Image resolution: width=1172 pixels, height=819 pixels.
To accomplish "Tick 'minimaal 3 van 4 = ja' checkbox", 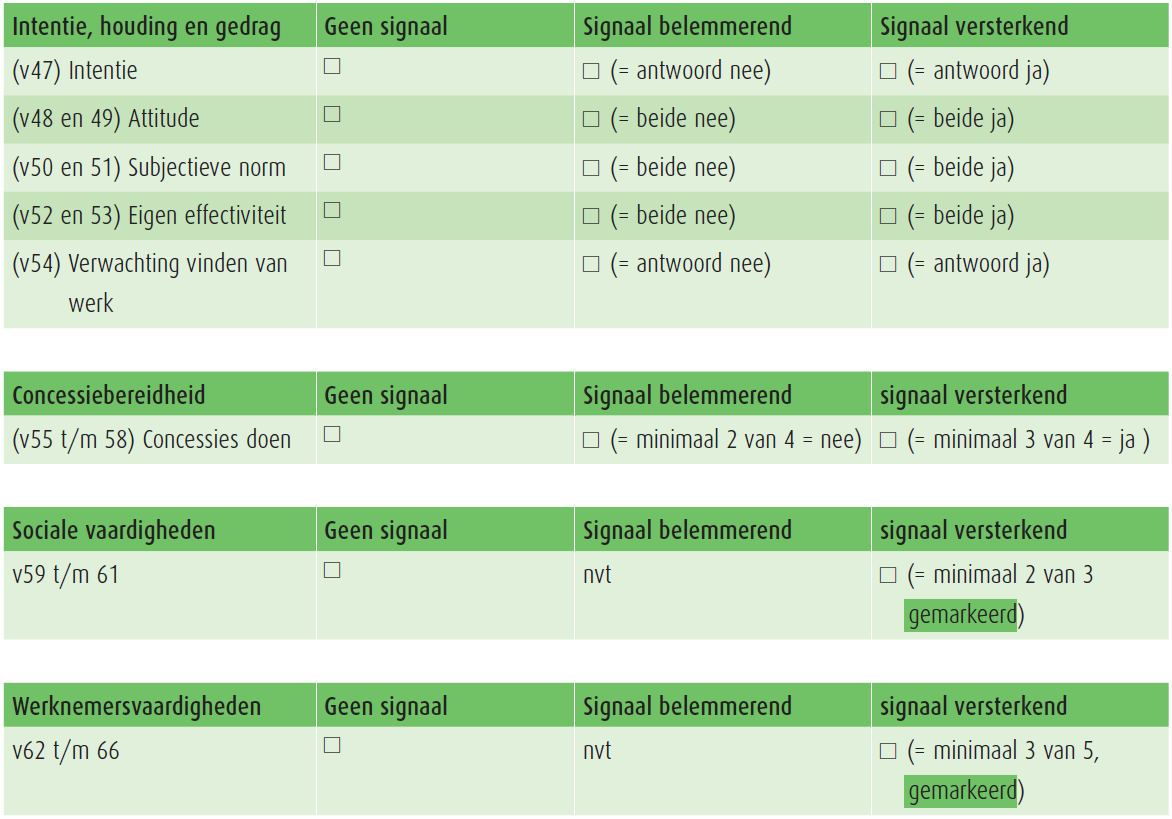I will (888, 440).
